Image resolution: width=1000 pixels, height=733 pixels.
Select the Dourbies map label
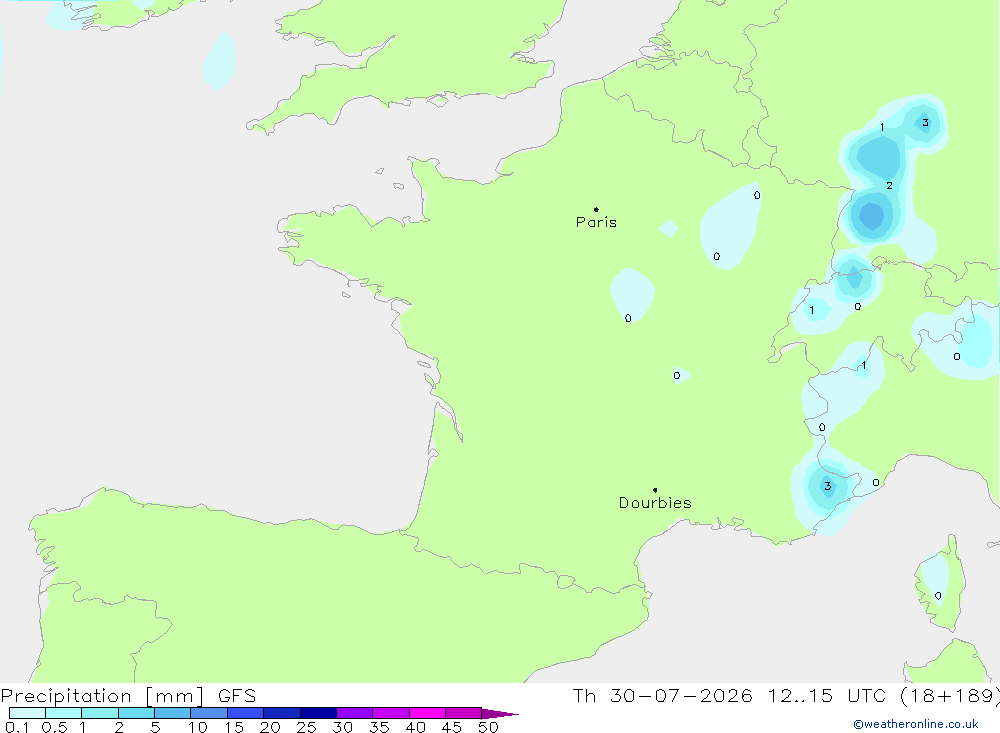pyautogui.click(x=655, y=503)
